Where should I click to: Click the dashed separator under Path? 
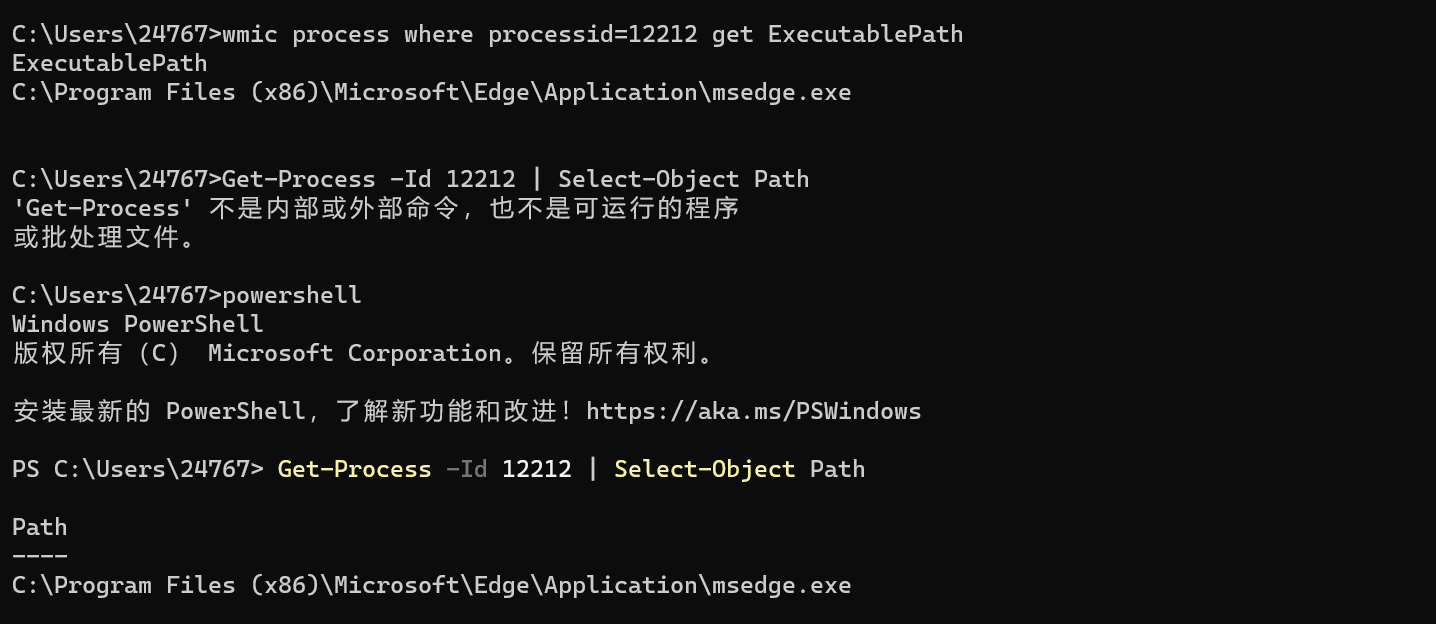click(40, 556)
